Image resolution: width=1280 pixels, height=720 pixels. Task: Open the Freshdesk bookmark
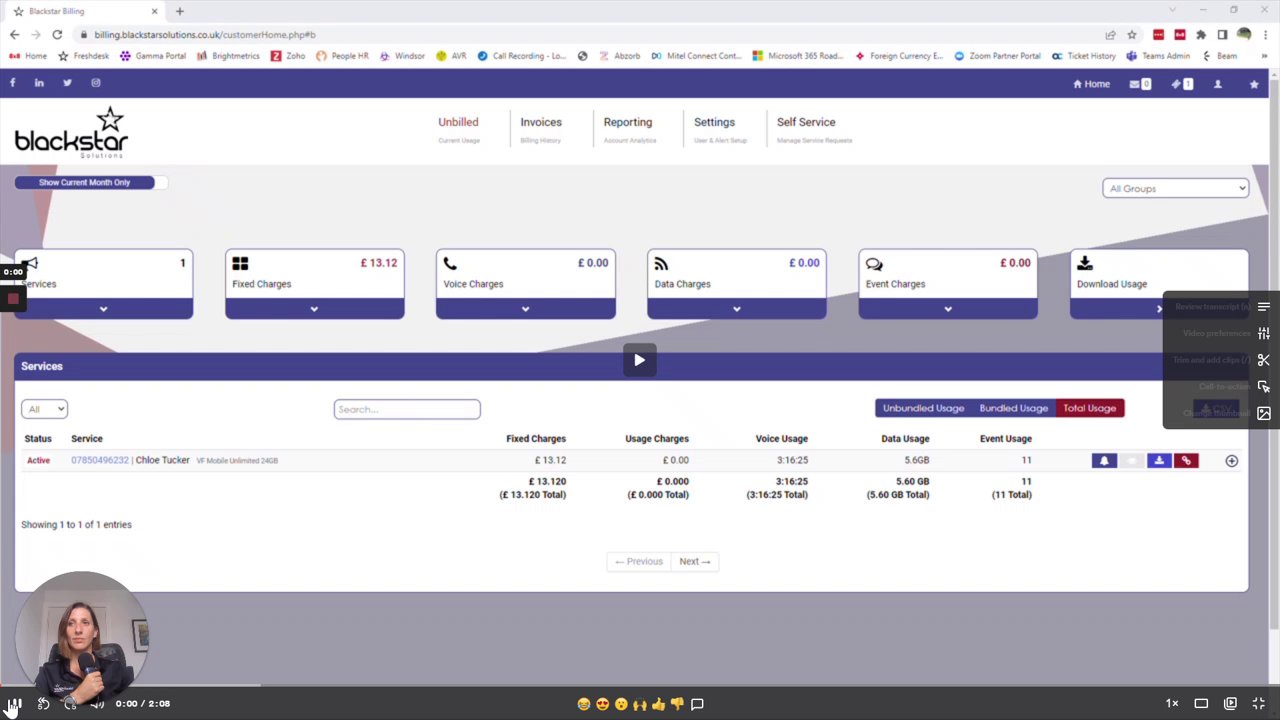point(84,56)
